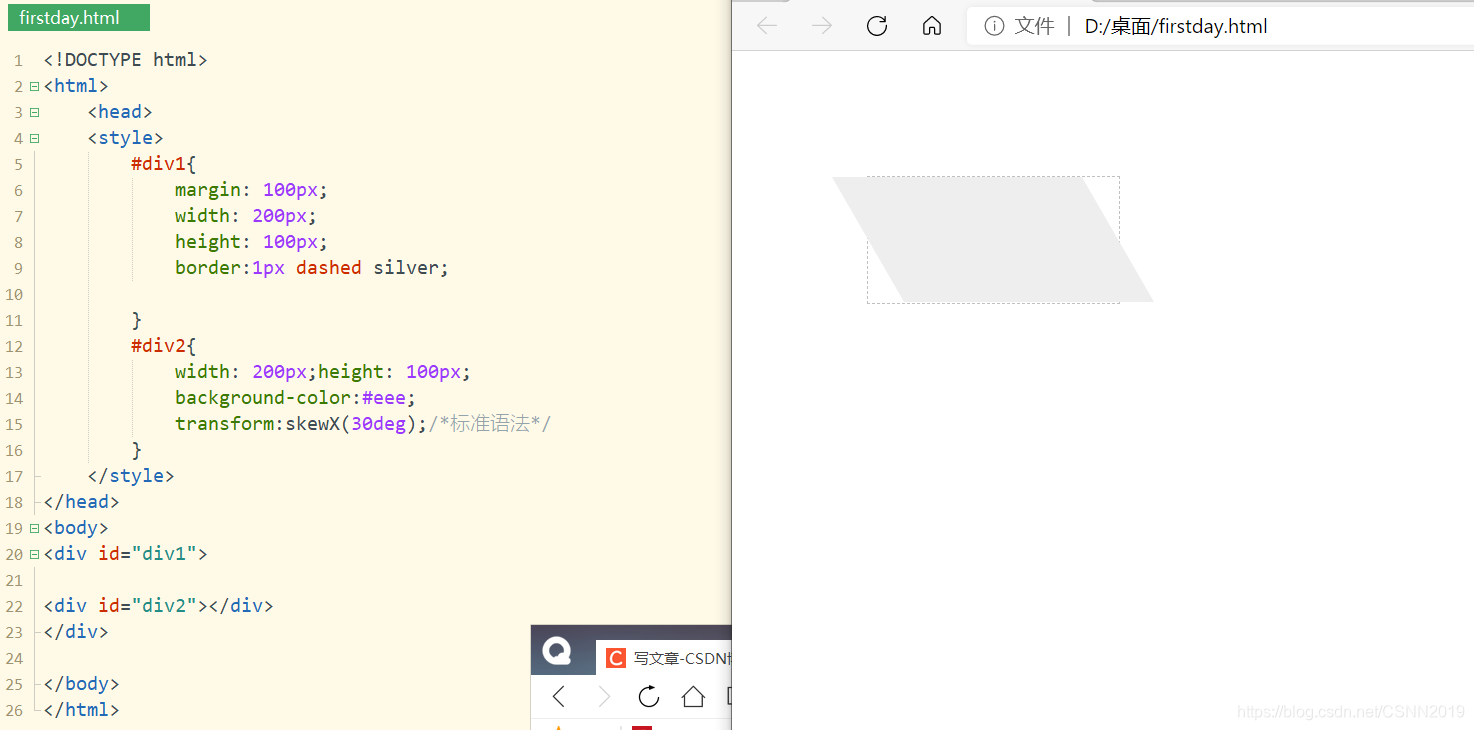Image resolution: width=1474 pixels, height=730 pixels.
Task: Click the background-color:#eee; line
Action: tap(295, 398)
